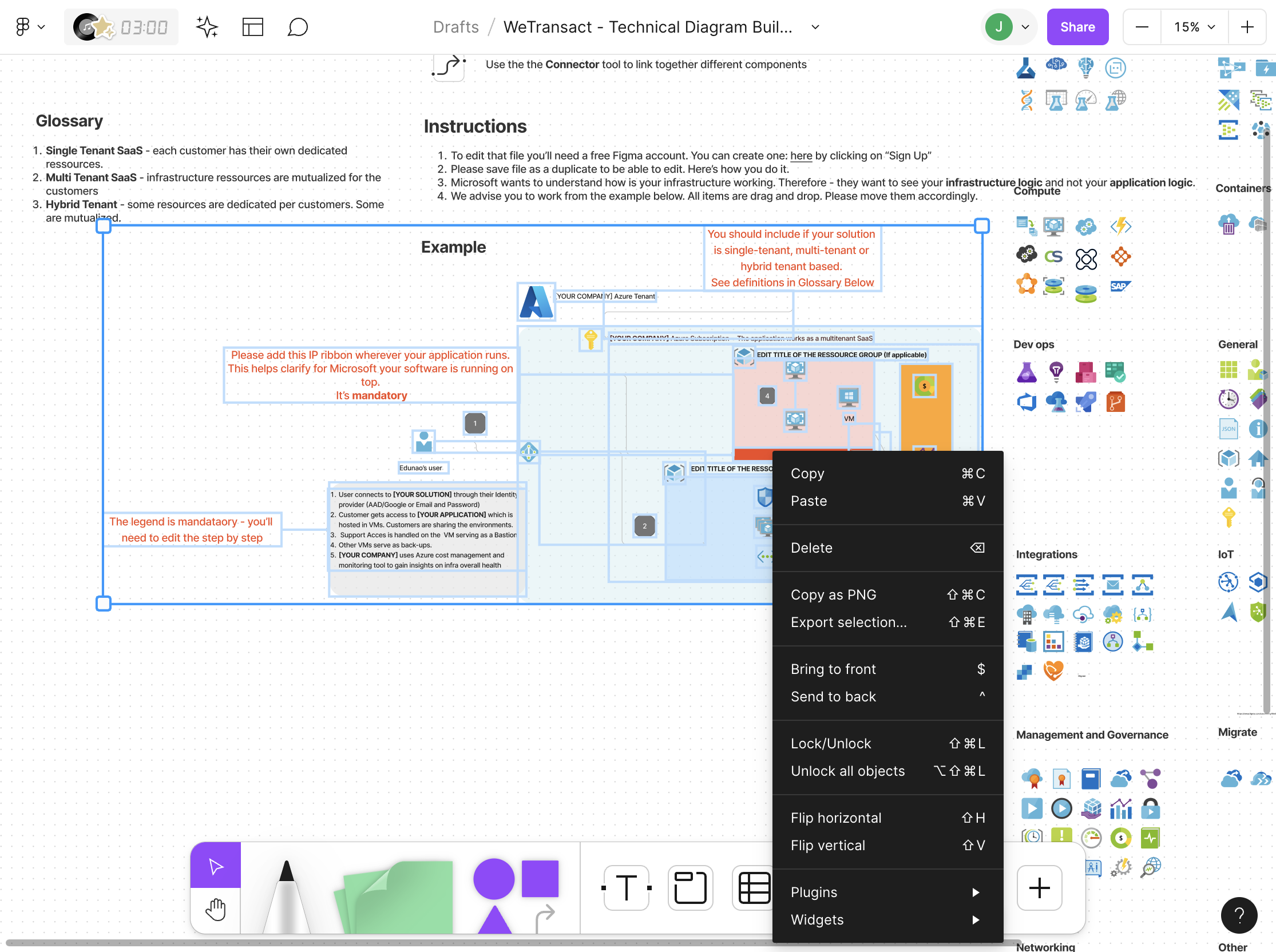1276x952 pixels.
Task: Open the comment bubble tool
Action: point(298,26)
